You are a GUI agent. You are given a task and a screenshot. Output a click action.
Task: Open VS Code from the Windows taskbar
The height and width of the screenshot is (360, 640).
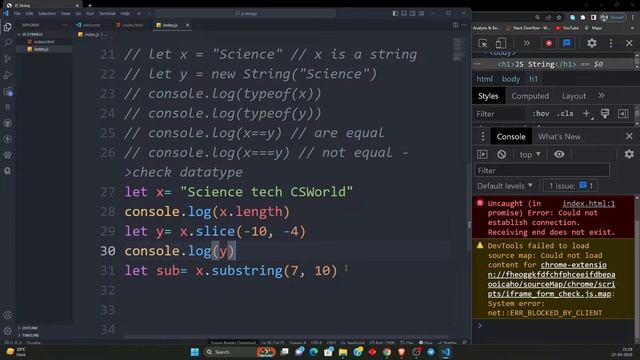click(x=446, y=352)
